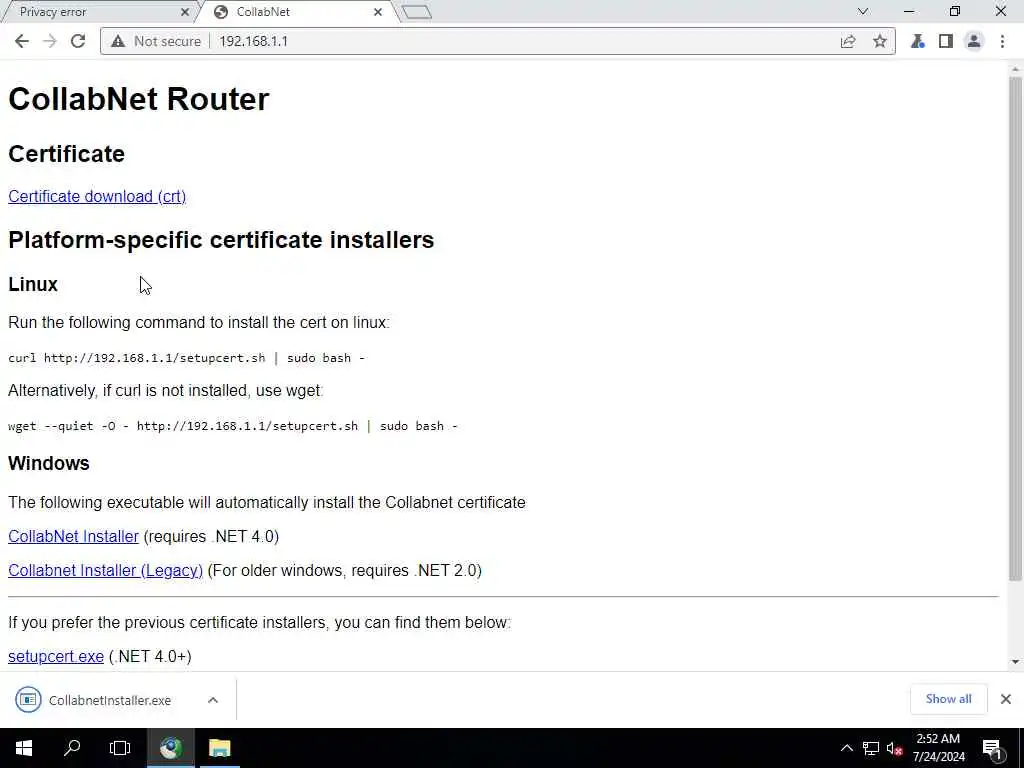Open the Collabnet Installer (Legacy) link
The height and width of the screenshot is (768, 1024).
point(105,570)
